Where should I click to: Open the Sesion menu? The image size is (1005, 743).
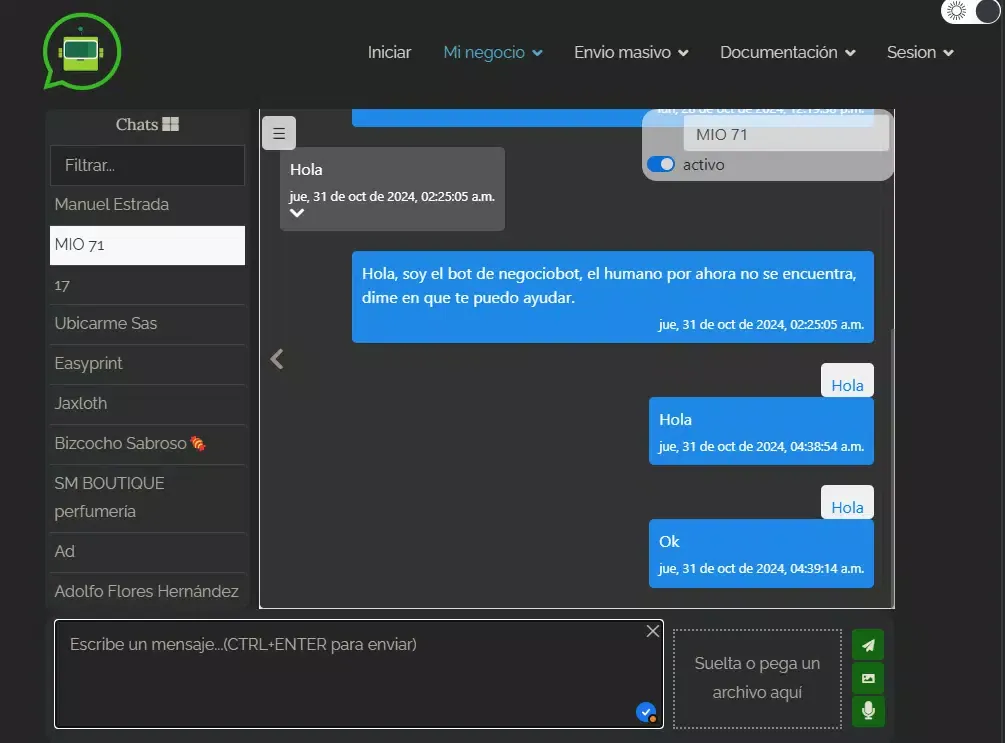(x=920, y=52)
